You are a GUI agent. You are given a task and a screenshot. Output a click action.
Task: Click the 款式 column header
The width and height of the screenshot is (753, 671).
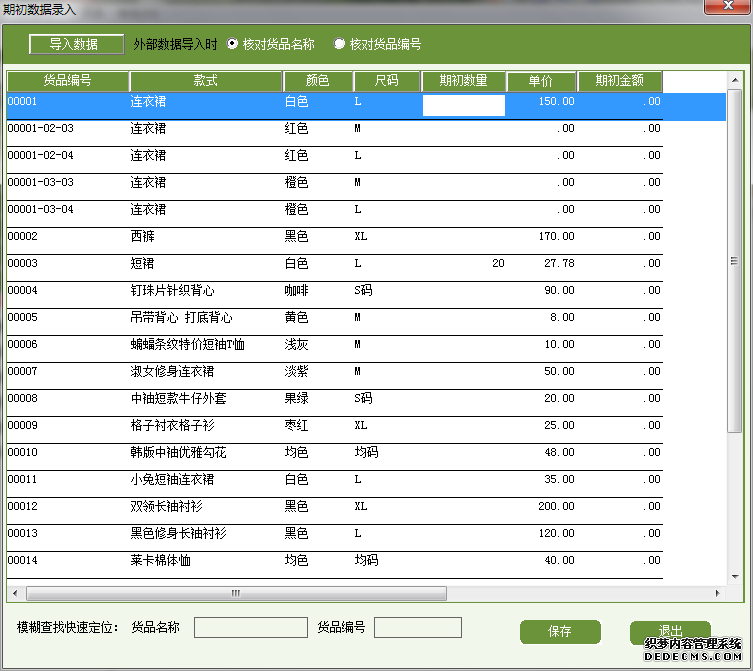click(x=206, y=81)
